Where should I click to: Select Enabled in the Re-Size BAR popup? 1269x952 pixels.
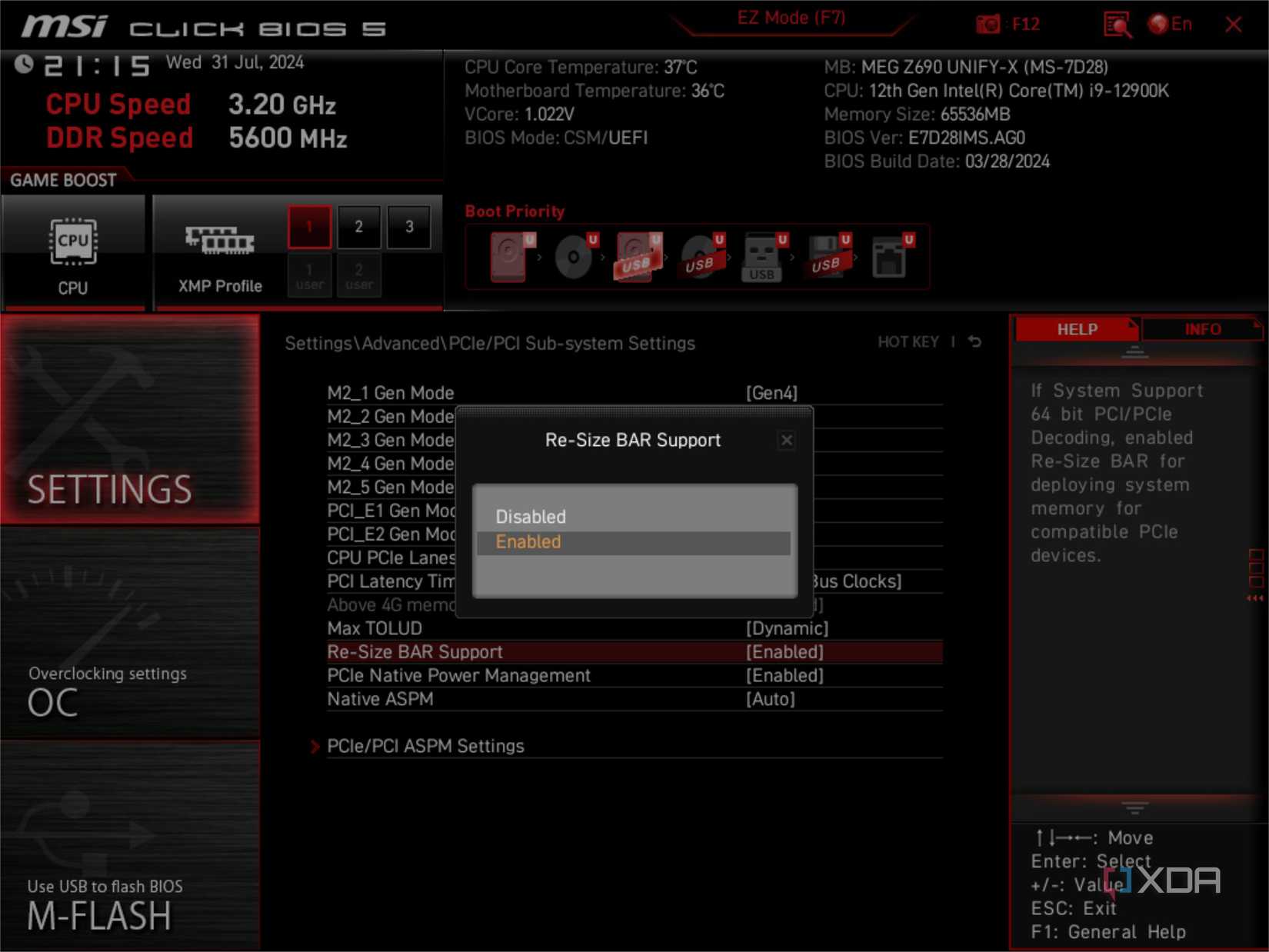528,542
